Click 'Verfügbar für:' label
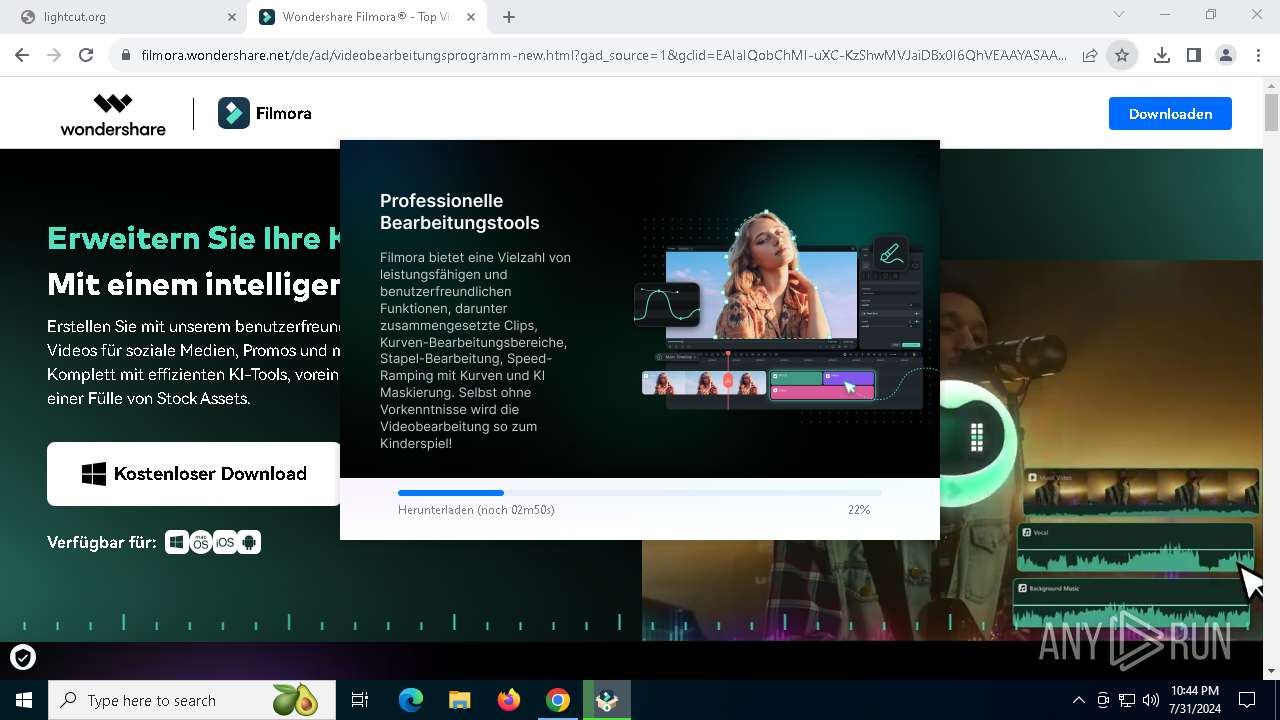The image size is (1280, 720). 101,543
